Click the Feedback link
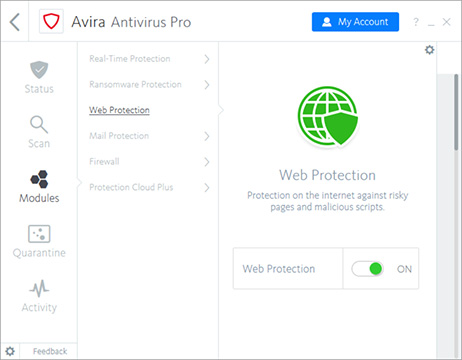462x360 pixels. (x=50, y=351)
